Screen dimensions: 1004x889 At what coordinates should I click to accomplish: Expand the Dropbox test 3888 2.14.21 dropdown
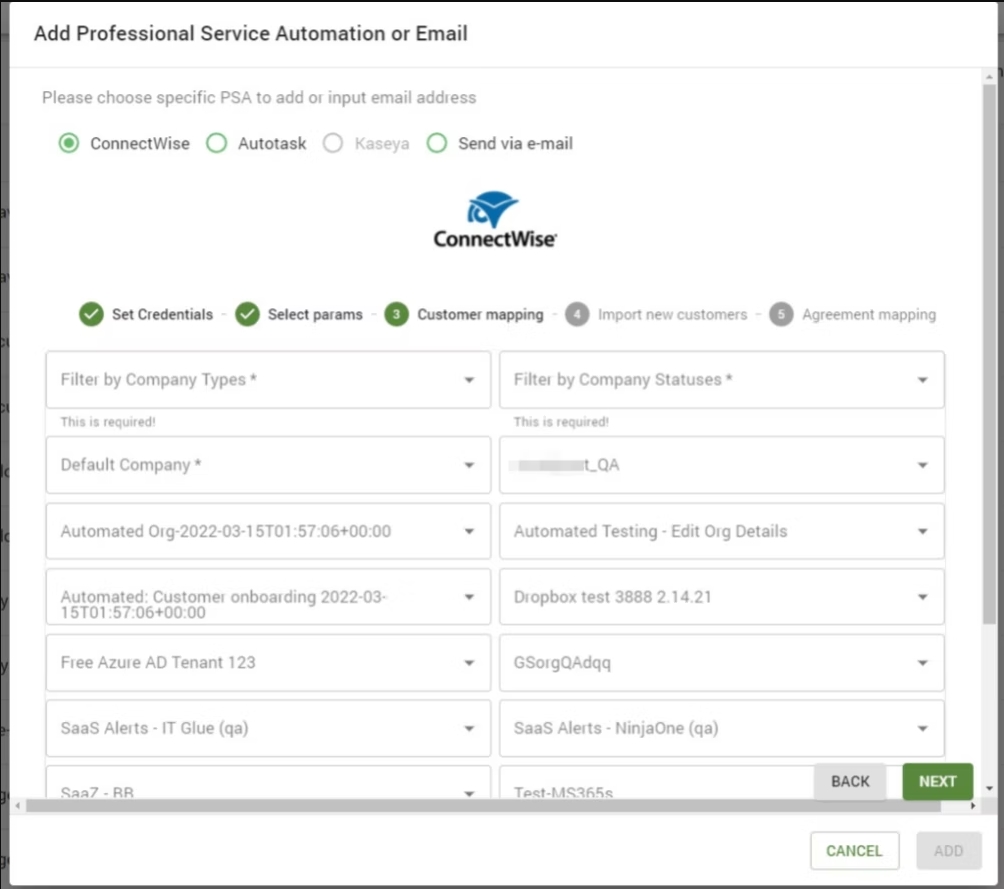point(722,597)
